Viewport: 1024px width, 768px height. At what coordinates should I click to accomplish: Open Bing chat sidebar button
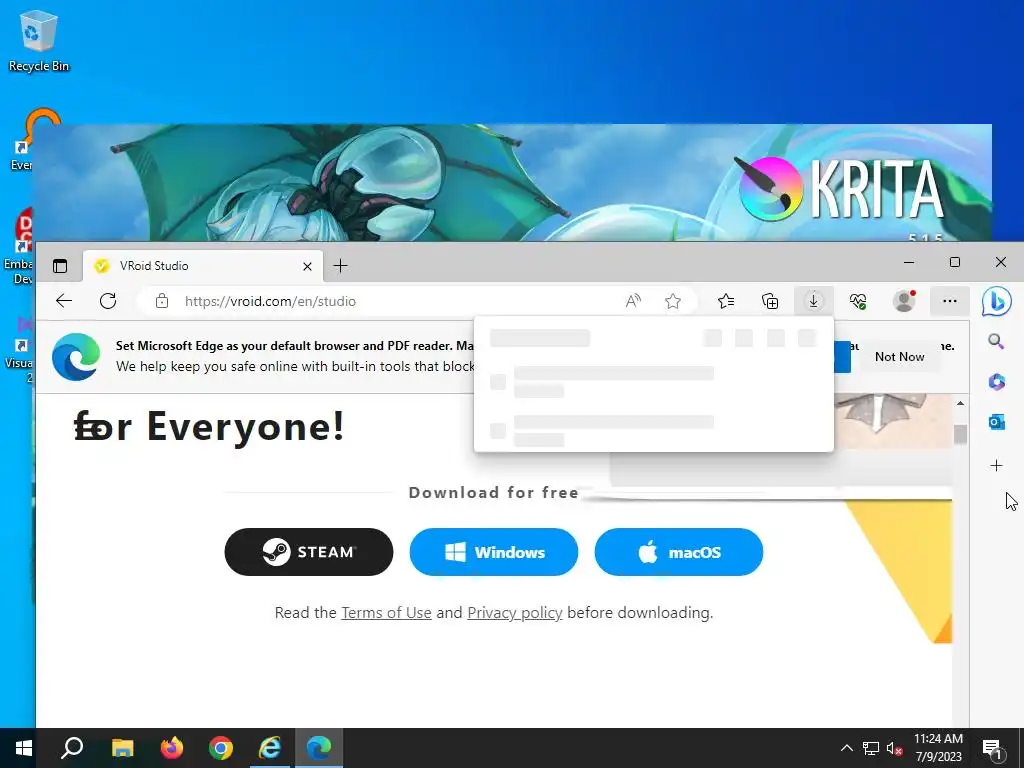pyautogui.click(x=997, y=302)
